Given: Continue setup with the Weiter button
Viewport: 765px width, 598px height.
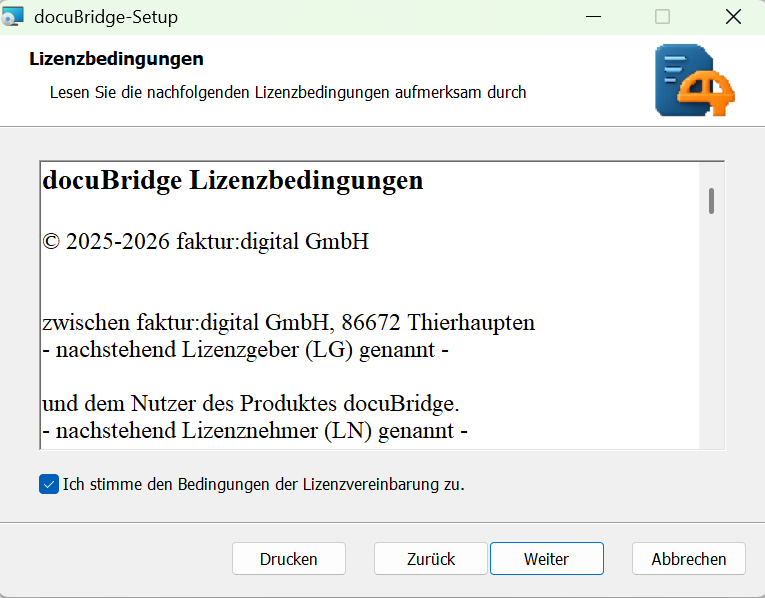Looking at the screenshot, I should tap(546, 559).
